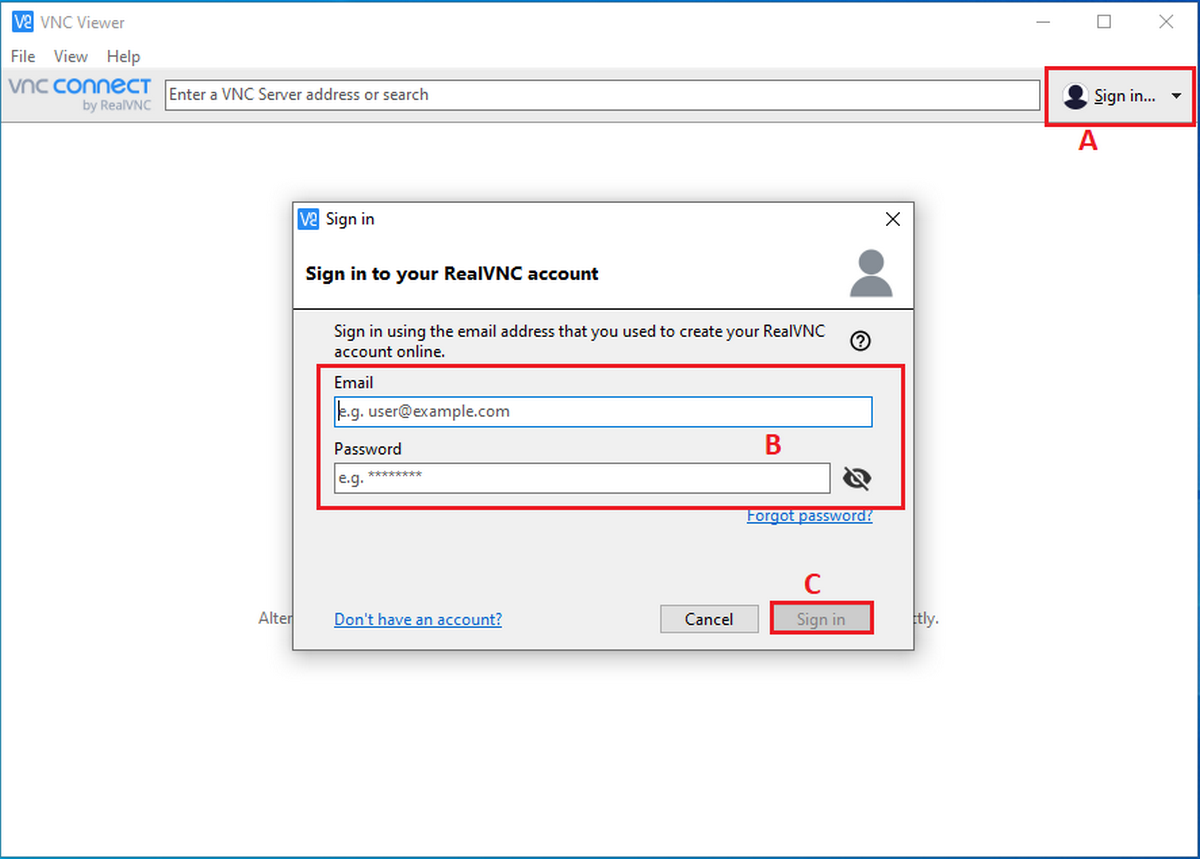The width and height of the screenshot is (1200, 859).
Task: Click the VNC Connect by RealVNC logo
Action: click(x=80, y=94)
